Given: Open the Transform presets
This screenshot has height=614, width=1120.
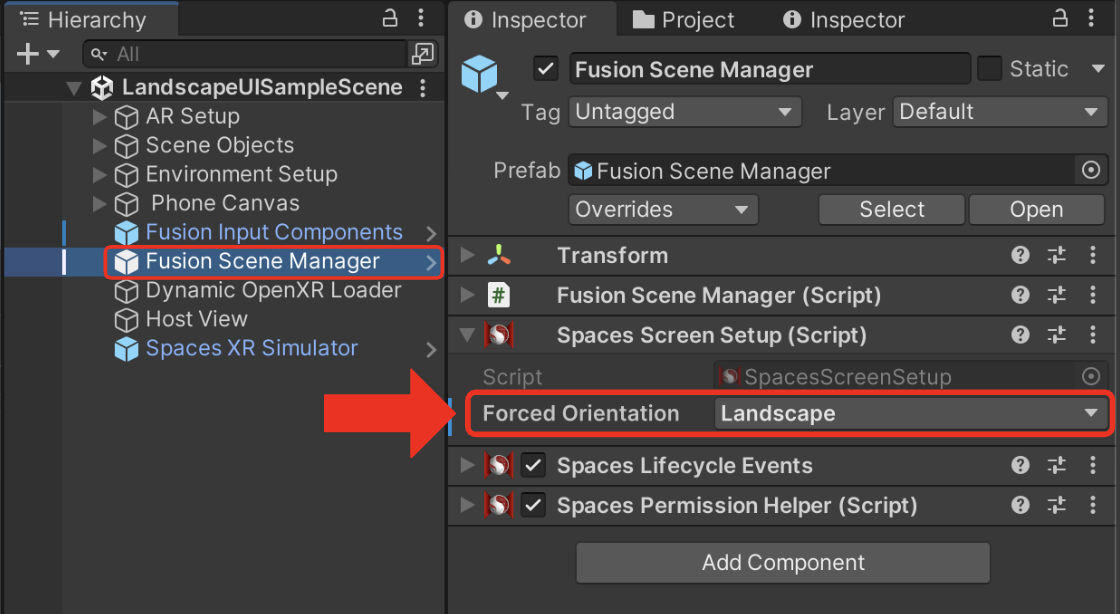Looking at the screenshot, I should coord(1056,255).
